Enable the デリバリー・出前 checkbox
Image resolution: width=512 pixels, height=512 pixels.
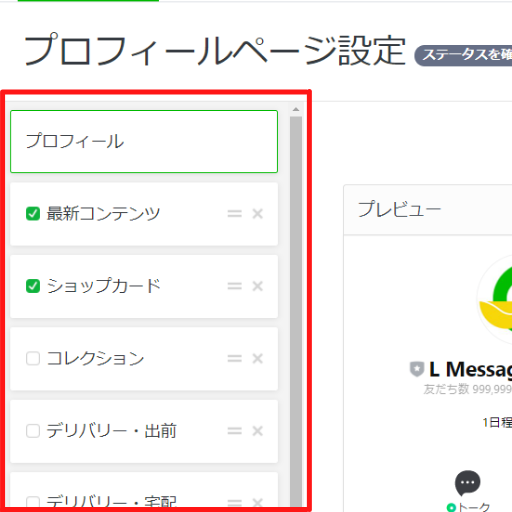pyautogui.click(x=33, y=431)
